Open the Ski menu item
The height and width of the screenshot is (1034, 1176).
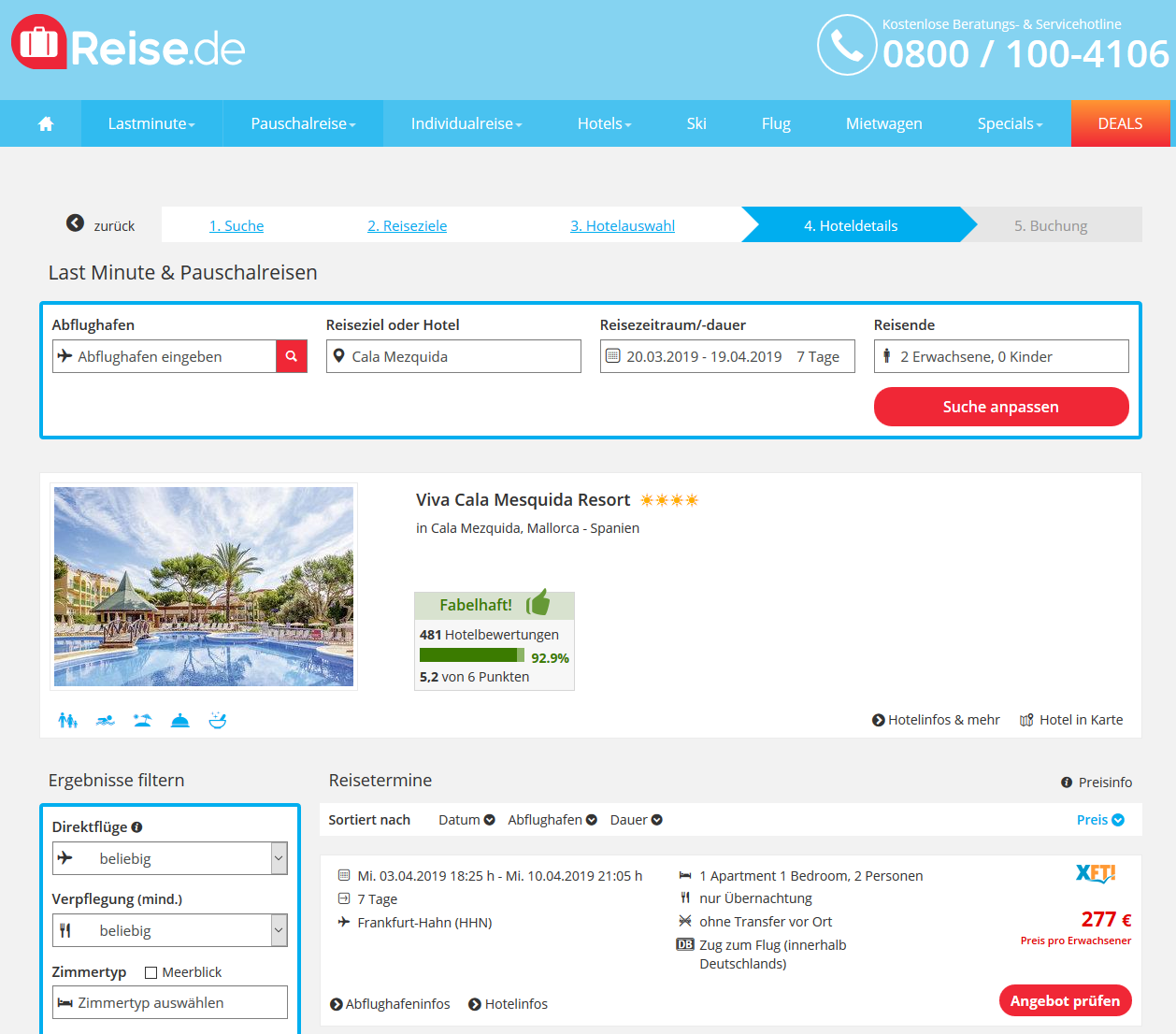tap(696, 123)
